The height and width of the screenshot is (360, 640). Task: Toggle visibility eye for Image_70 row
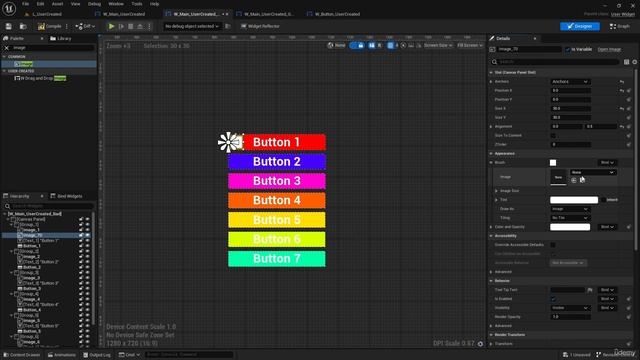pyautogui.click(x=87, y=235)
